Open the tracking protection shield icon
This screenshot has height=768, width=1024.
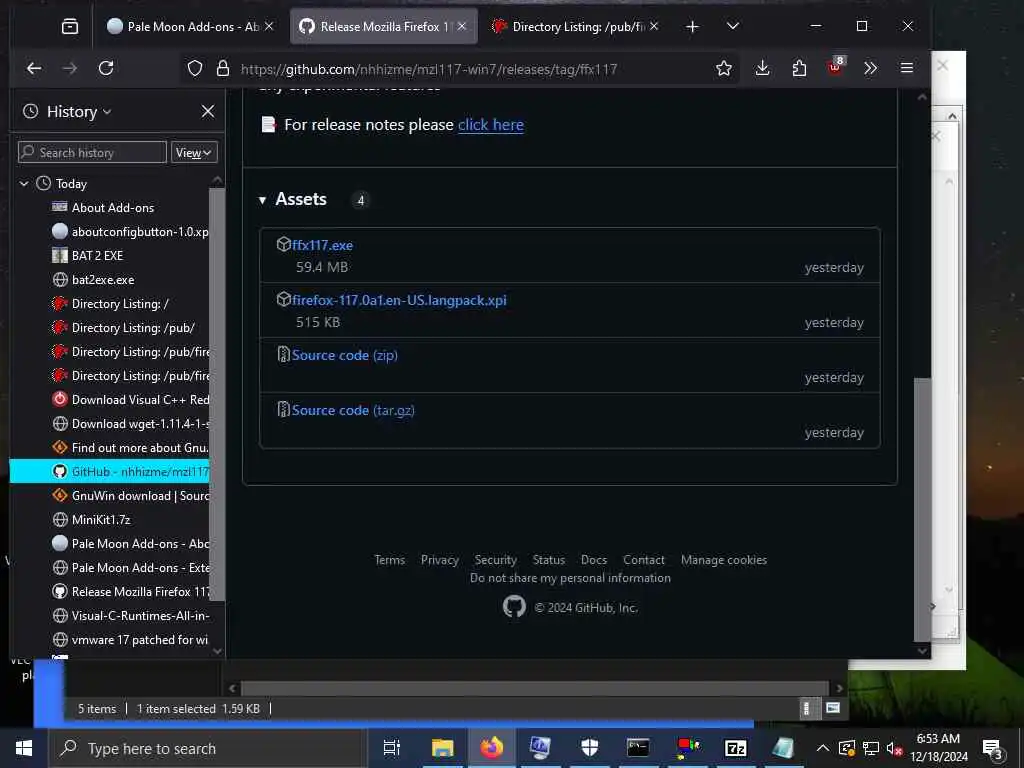pyautogui.click(x=195, y=69)
